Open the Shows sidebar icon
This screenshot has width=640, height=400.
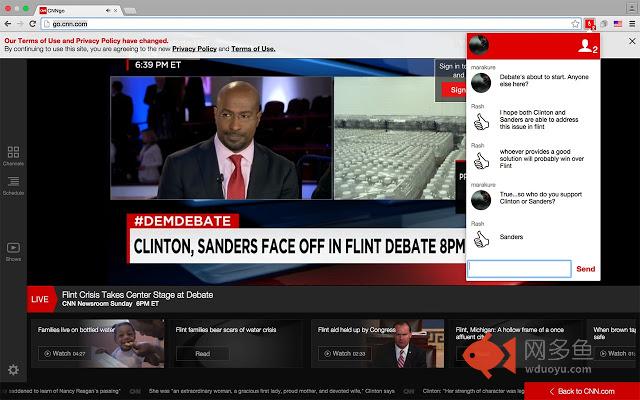click(13, 251)
